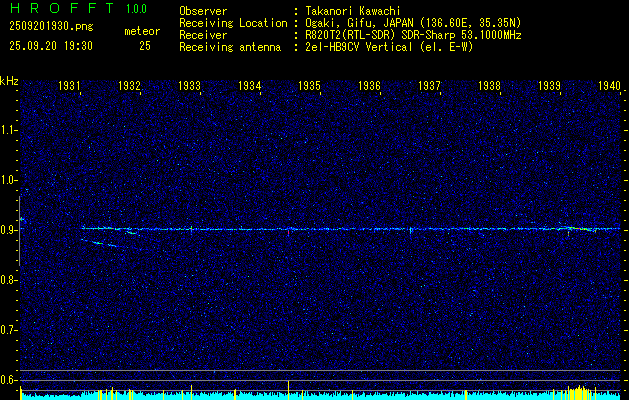Click the 1934 time marker

pos(249,86)
